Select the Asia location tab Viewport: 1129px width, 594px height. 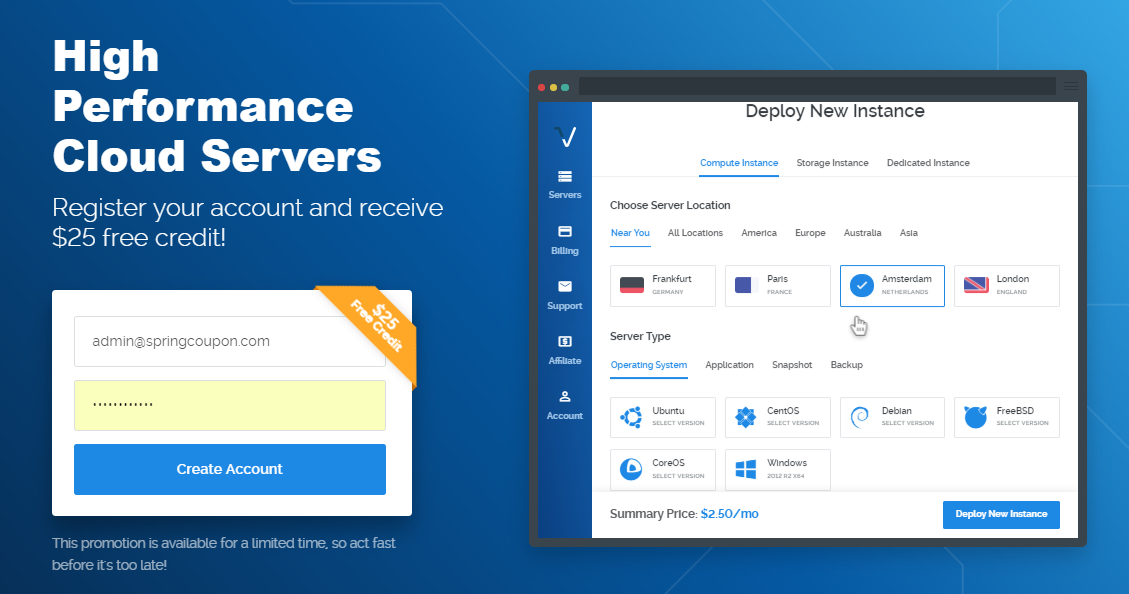909,233
